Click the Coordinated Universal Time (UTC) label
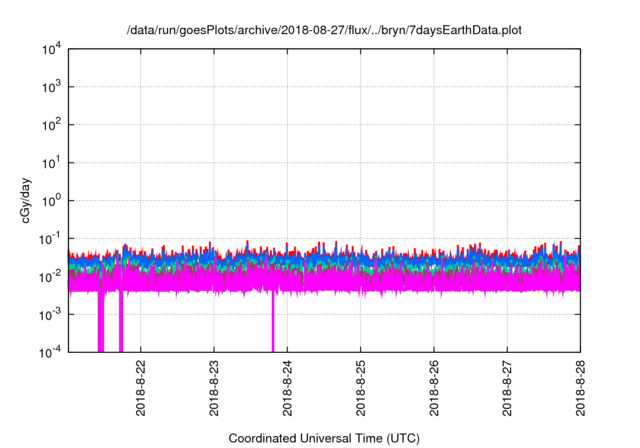Image resolution: width=640 pixels, height=448 pixels. coord(324,438)
